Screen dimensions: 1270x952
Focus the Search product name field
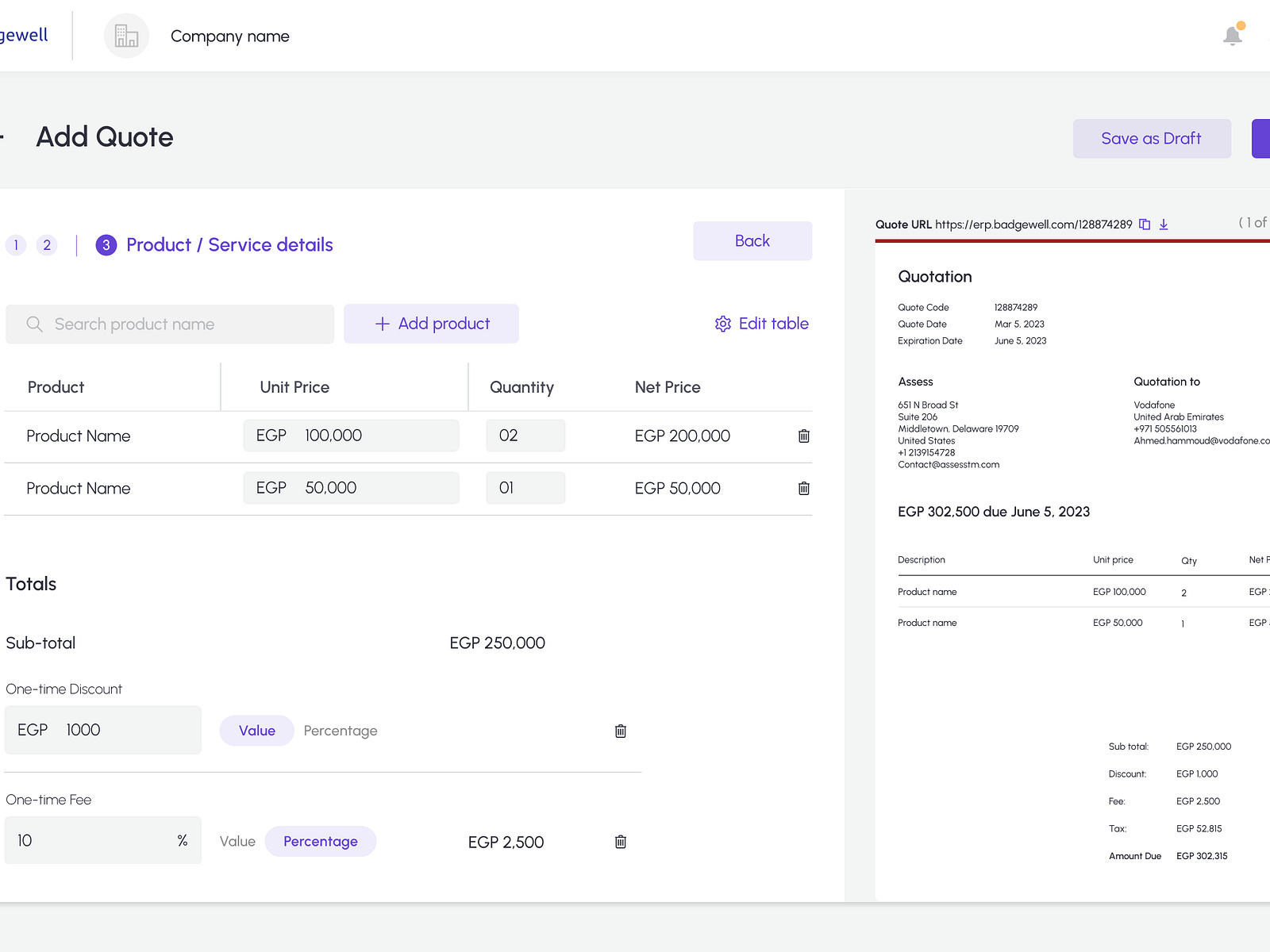coord(170,324)
